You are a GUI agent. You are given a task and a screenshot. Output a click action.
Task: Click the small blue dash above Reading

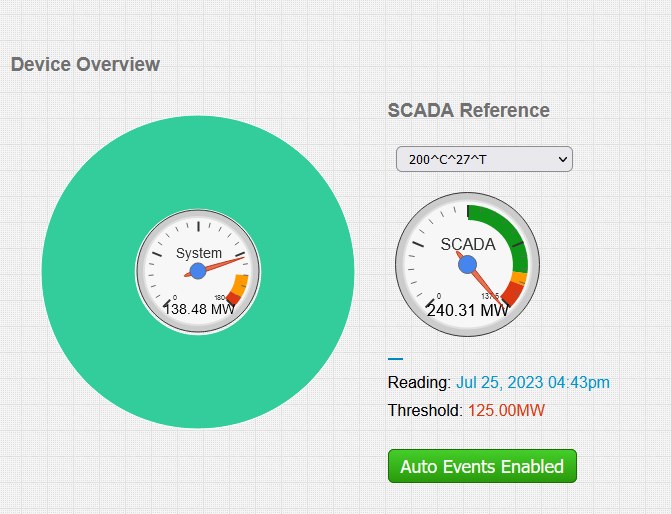click(x=395, y=359)
